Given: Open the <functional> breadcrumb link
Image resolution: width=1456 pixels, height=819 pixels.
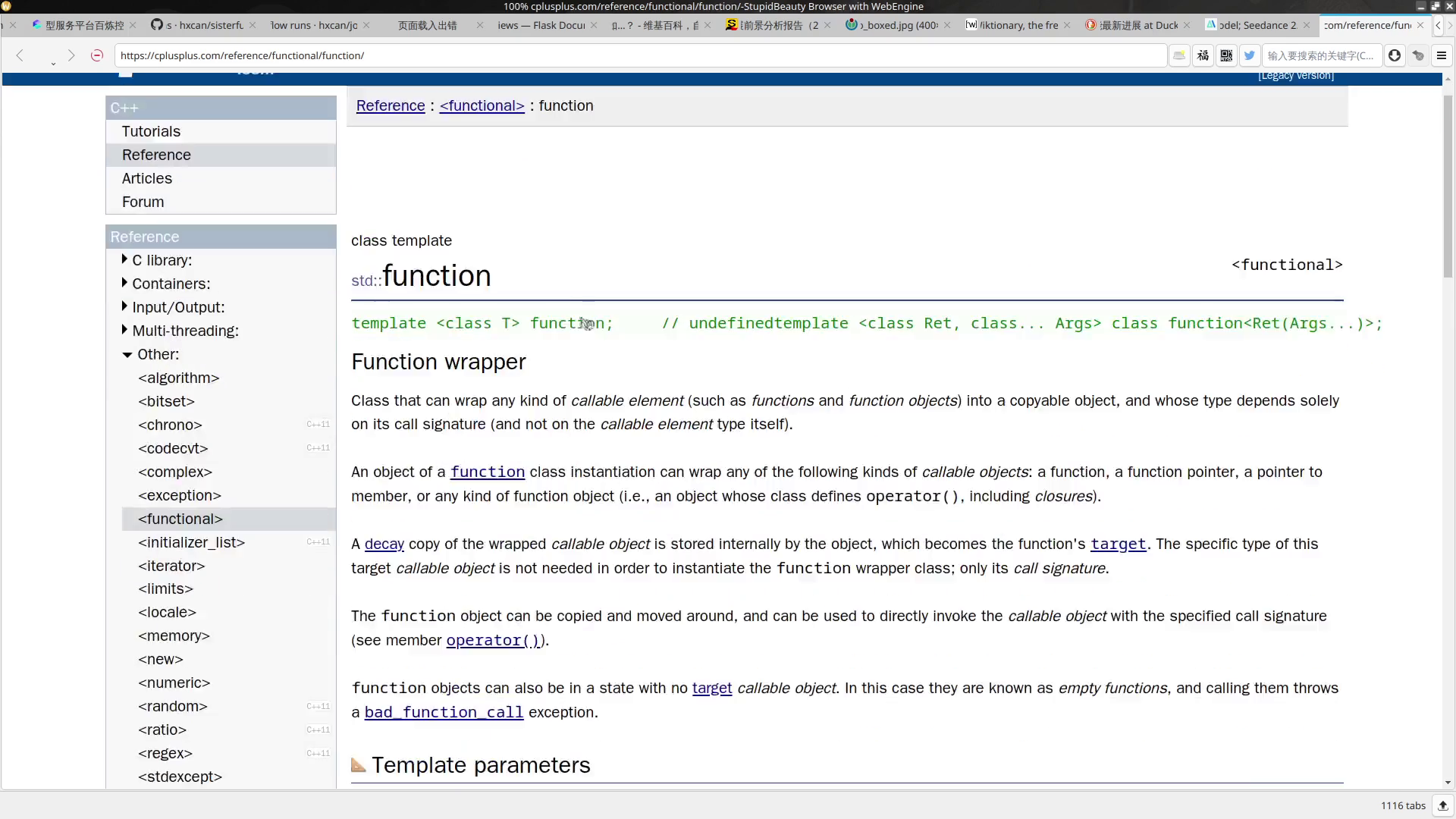Looking at the screenshot, I should (482, 105).
